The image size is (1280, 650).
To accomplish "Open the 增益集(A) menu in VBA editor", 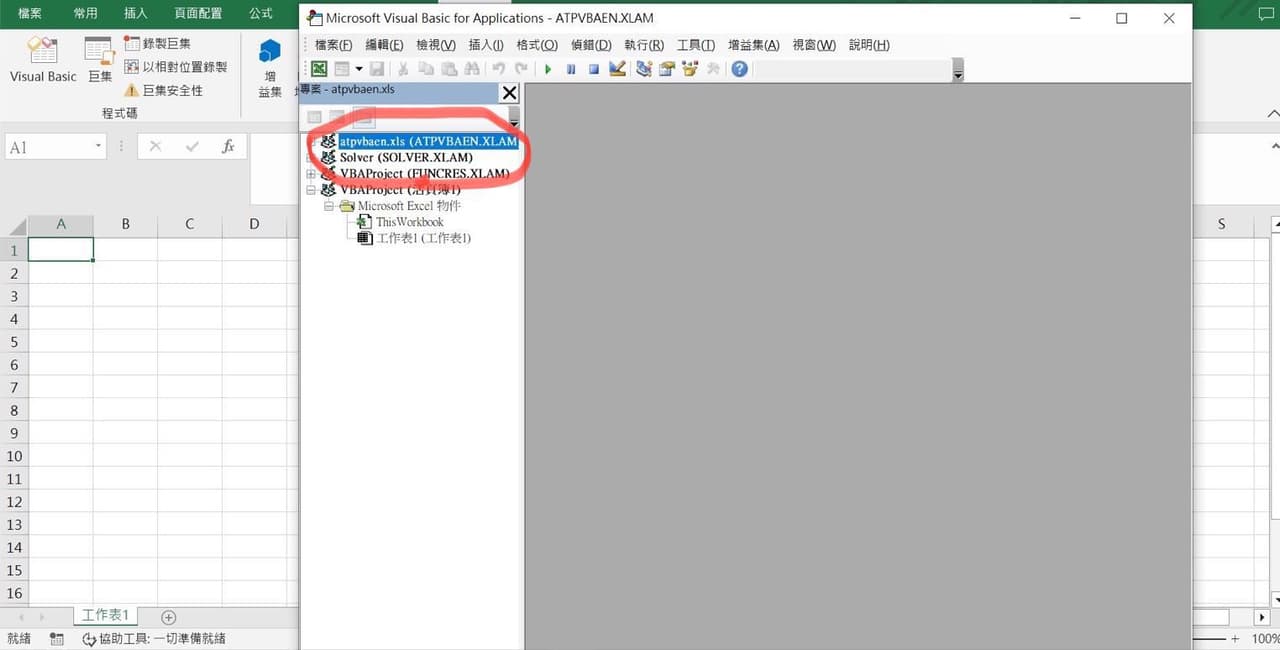I will 754,45.
